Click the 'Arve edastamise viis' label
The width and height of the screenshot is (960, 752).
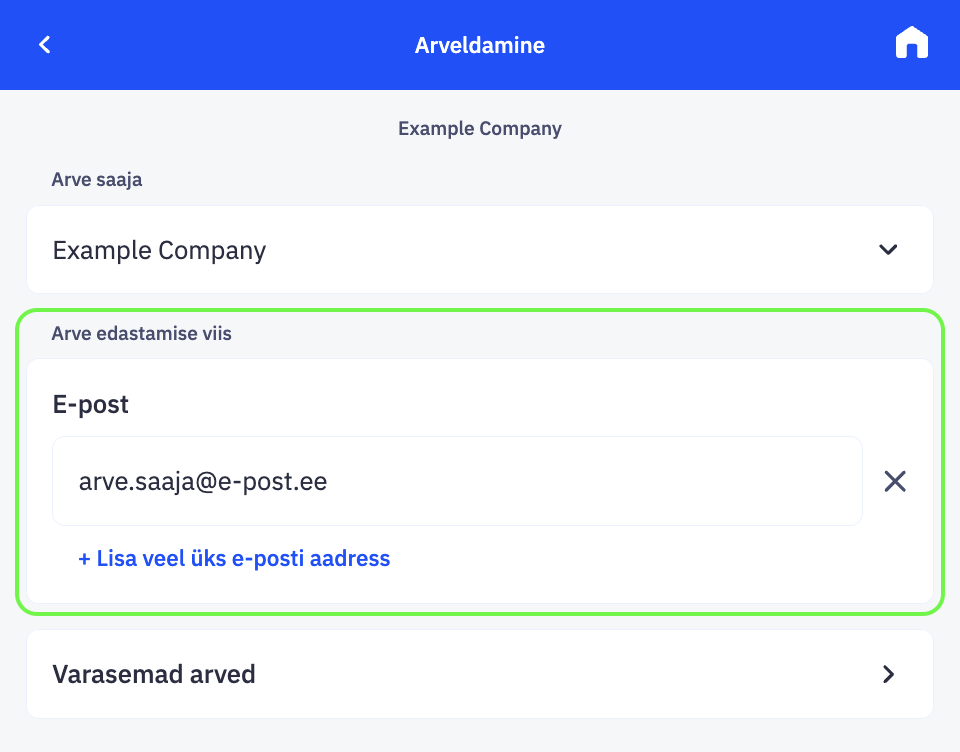[x=141, y=334]
